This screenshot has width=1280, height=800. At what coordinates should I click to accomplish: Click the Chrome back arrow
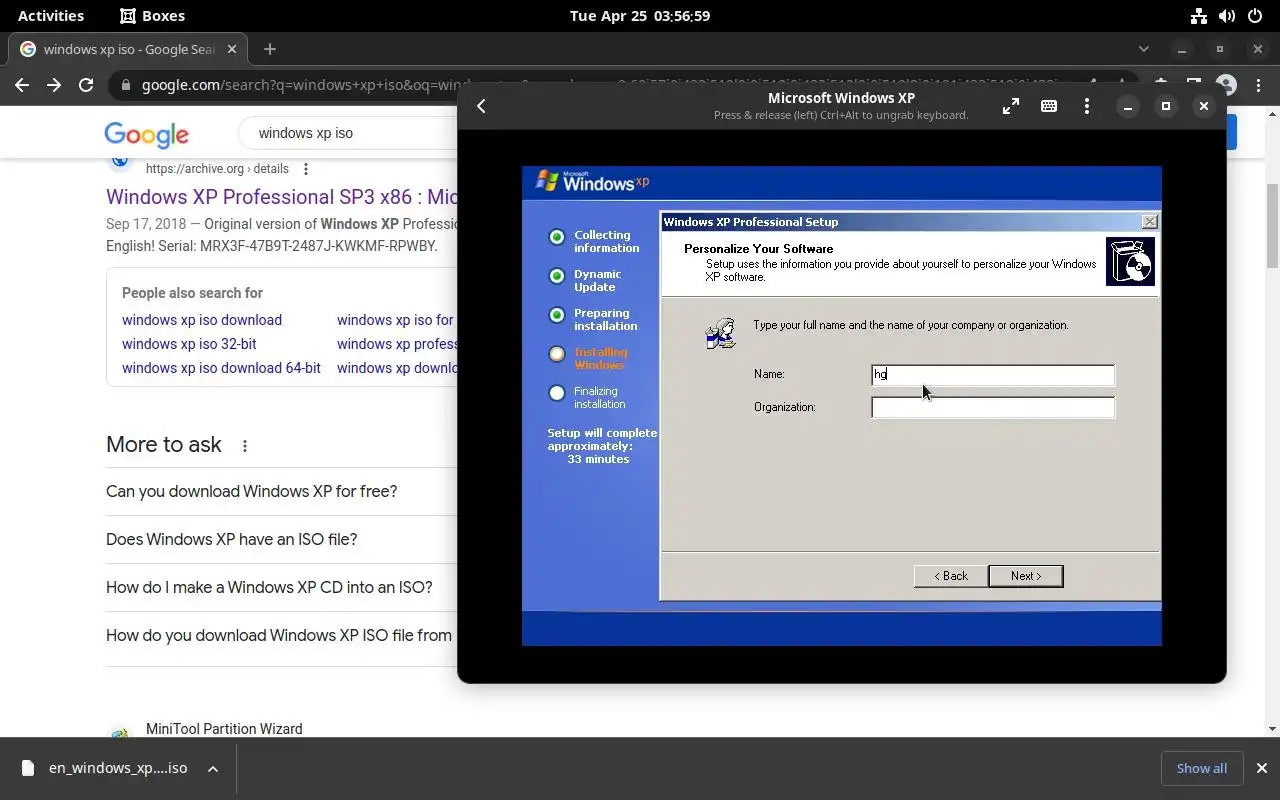coord(22,85)
